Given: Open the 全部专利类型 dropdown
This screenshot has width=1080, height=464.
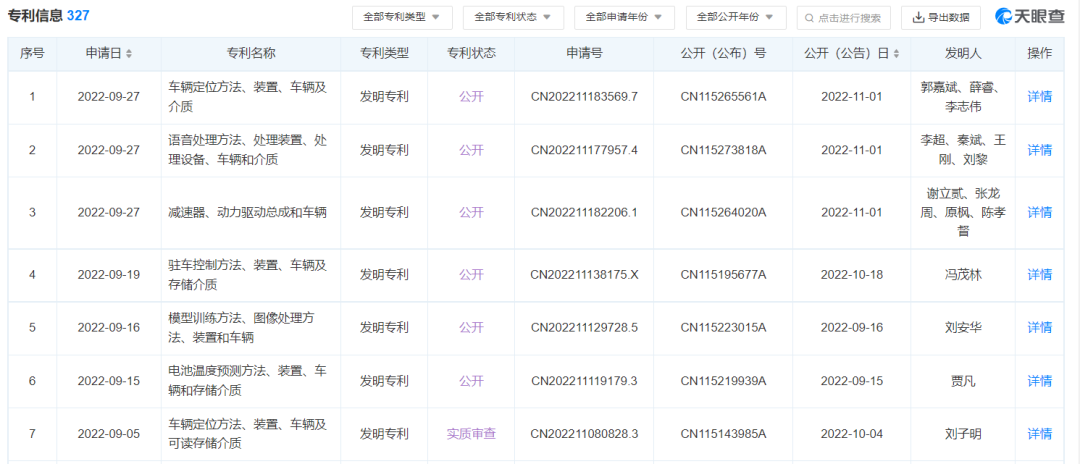Looking at the screenshot, I should pos(402,18).
